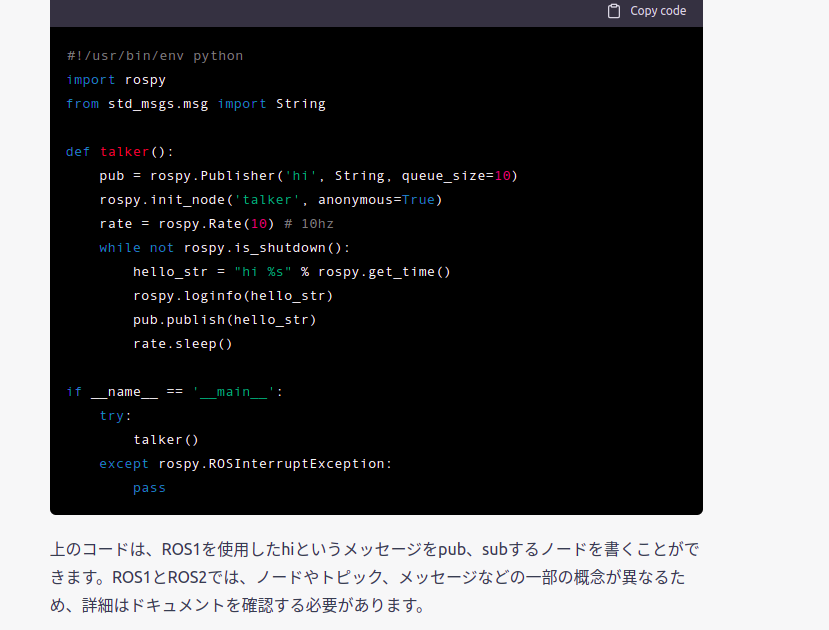Click the shebang line #!/usr/bin/env python
The height and width of the screenshot is (630, 829).
(x=152, y=55)
